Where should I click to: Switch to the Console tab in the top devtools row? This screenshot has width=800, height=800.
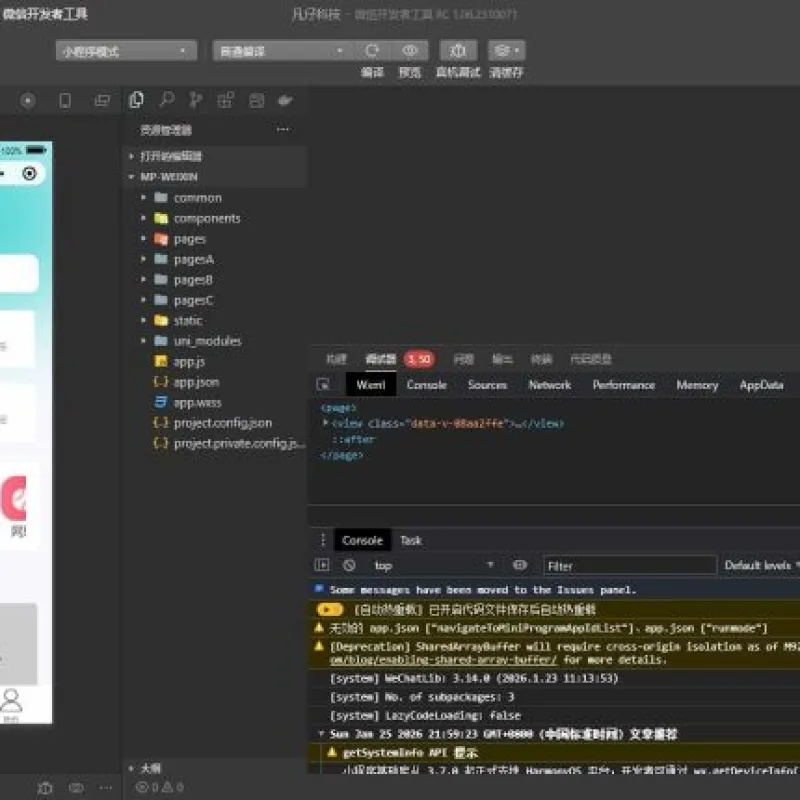tap(427, 385)
